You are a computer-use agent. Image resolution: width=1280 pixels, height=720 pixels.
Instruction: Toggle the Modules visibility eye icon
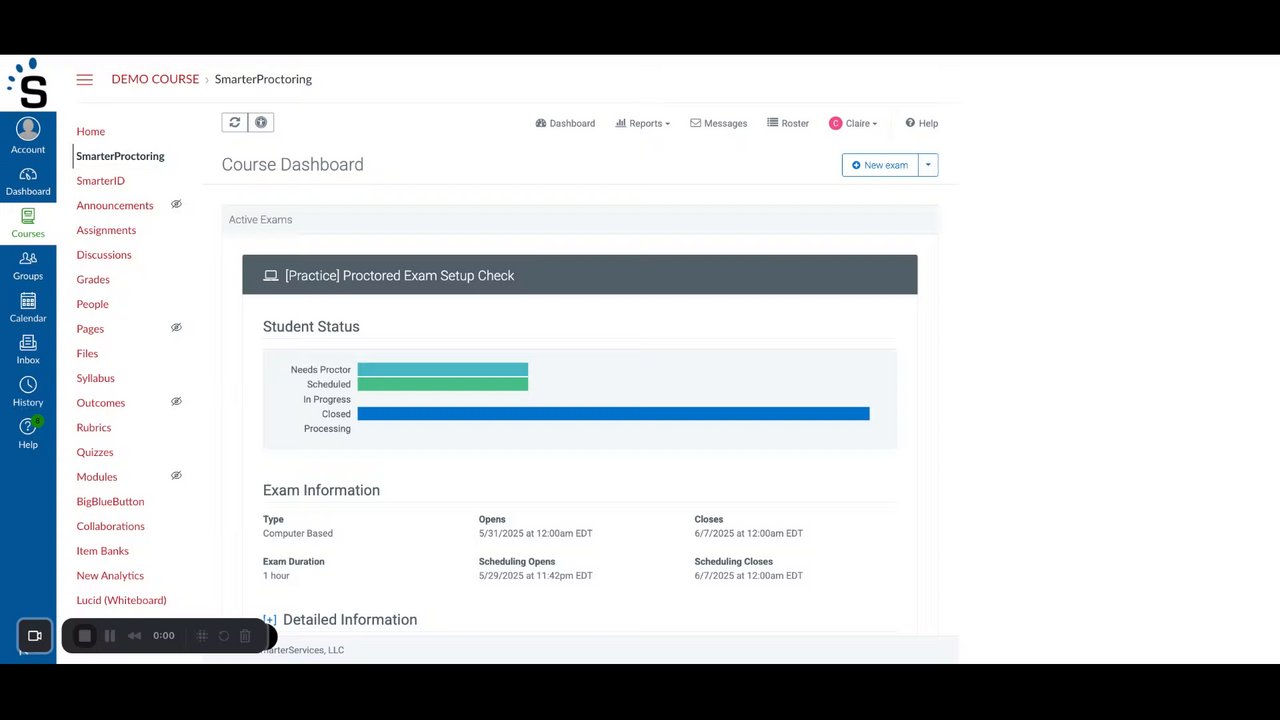176,475
